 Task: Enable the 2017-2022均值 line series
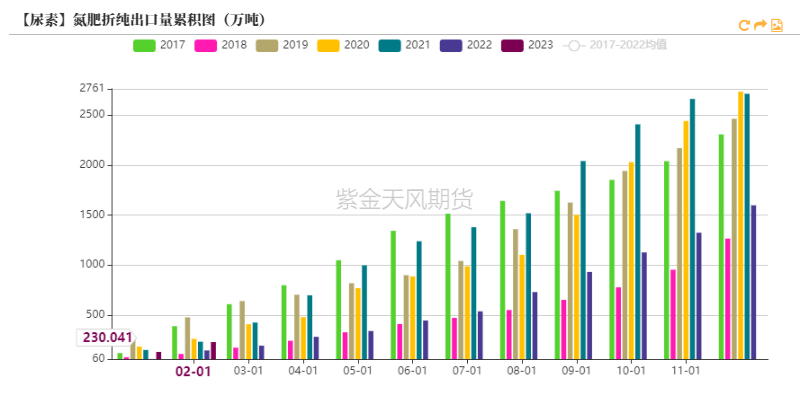(614, 45)
